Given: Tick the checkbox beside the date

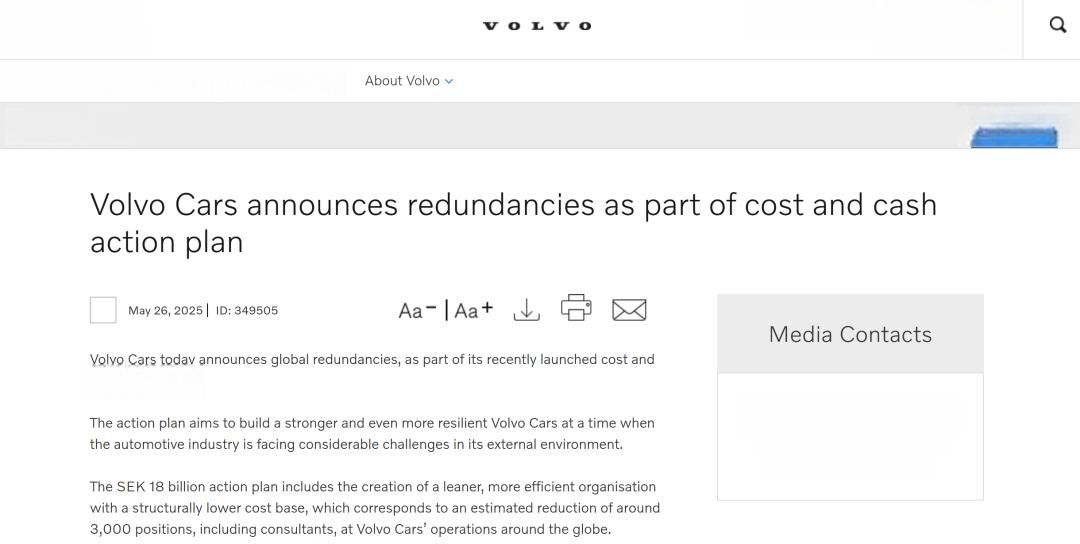Looking at the screenshot, I should 103,310.
